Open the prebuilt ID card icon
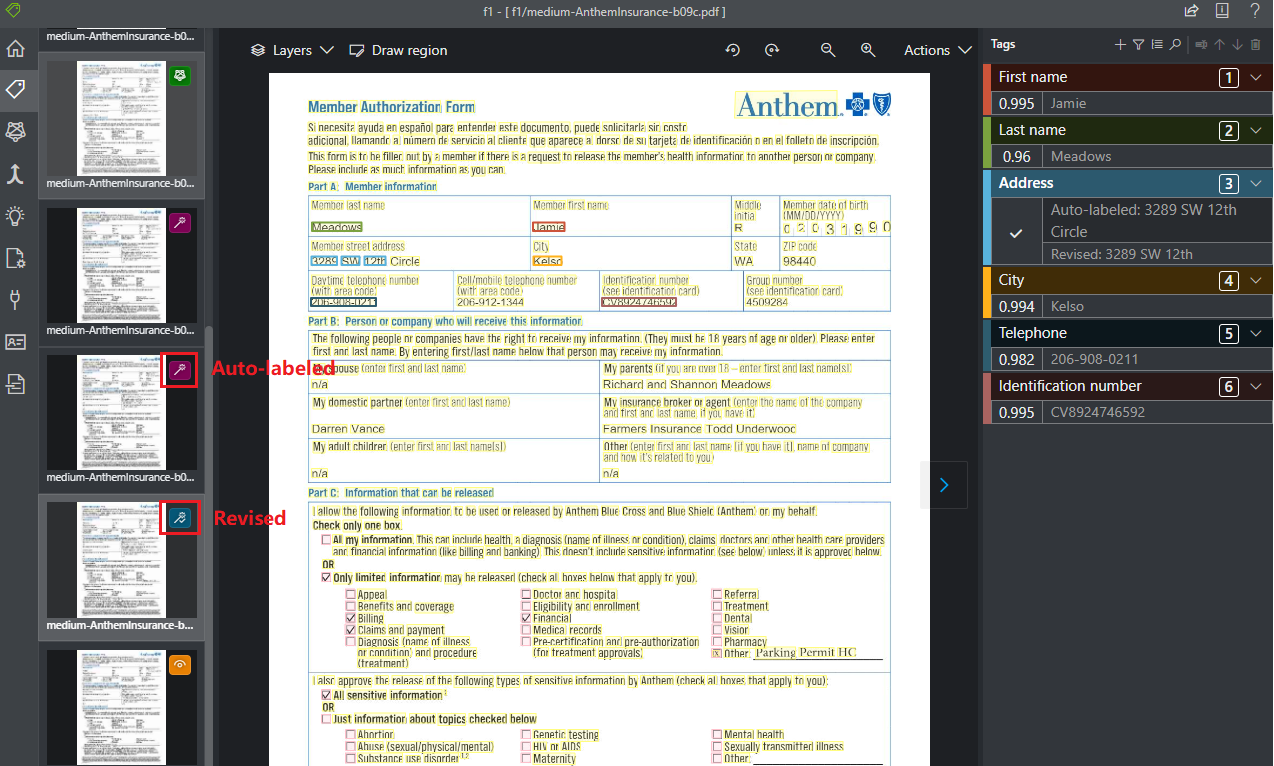The height and width of the screenshot is (766, 1274). coord(15,342)
